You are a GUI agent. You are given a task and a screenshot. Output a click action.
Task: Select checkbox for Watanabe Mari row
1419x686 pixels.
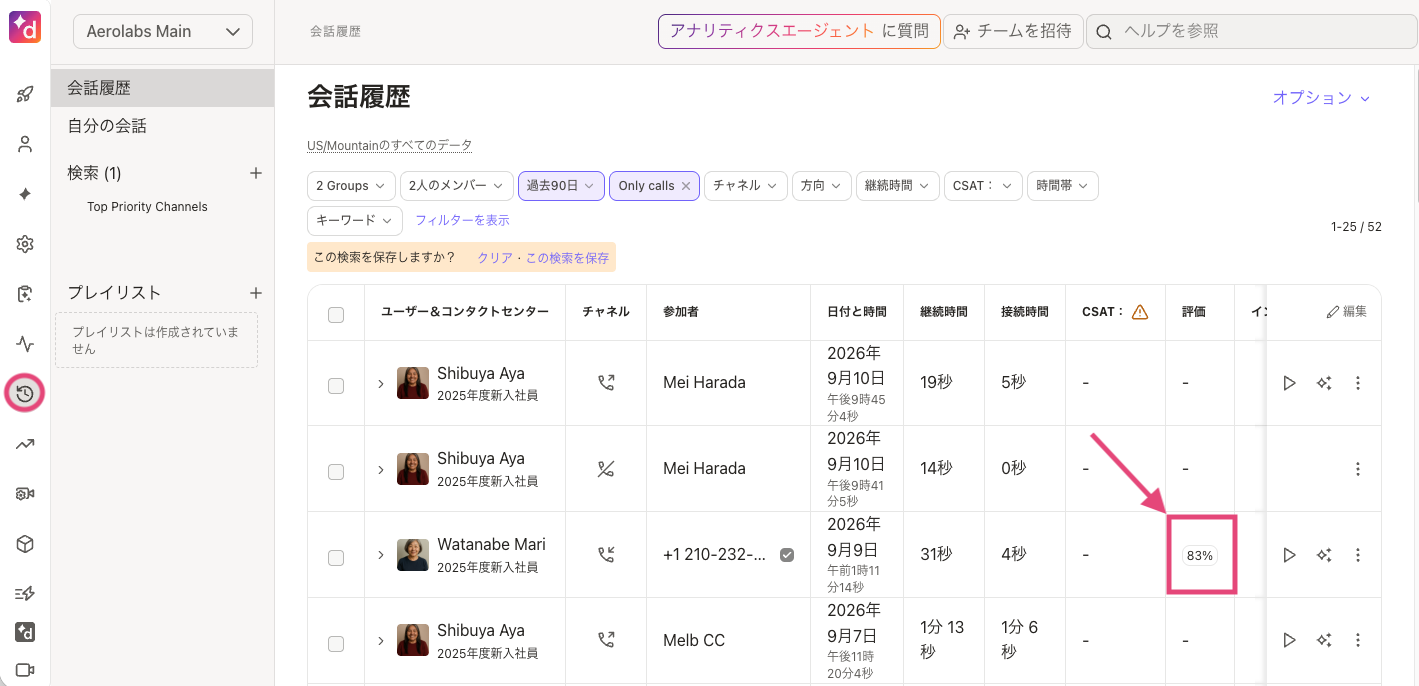336,557
